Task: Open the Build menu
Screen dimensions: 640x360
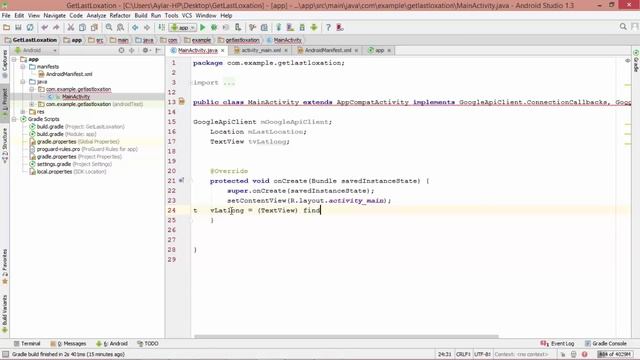Action: [141, 16]
